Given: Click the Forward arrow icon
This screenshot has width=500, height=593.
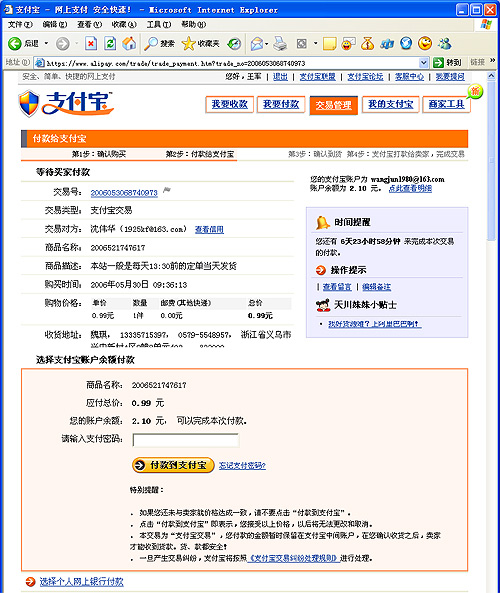Looking at the screenshot, I should tap(62, 44).
